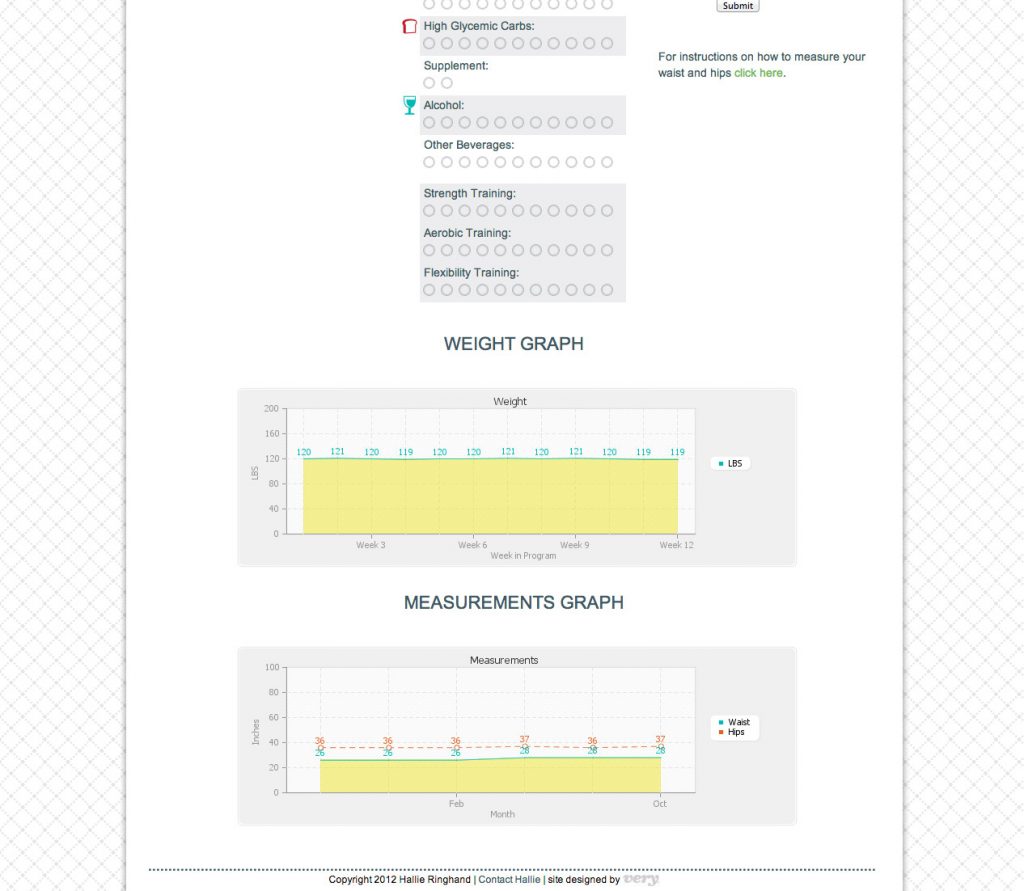Click the Week 6 label on weight graph
Viewport: 1024px width, 891px height.
[473, 545]
